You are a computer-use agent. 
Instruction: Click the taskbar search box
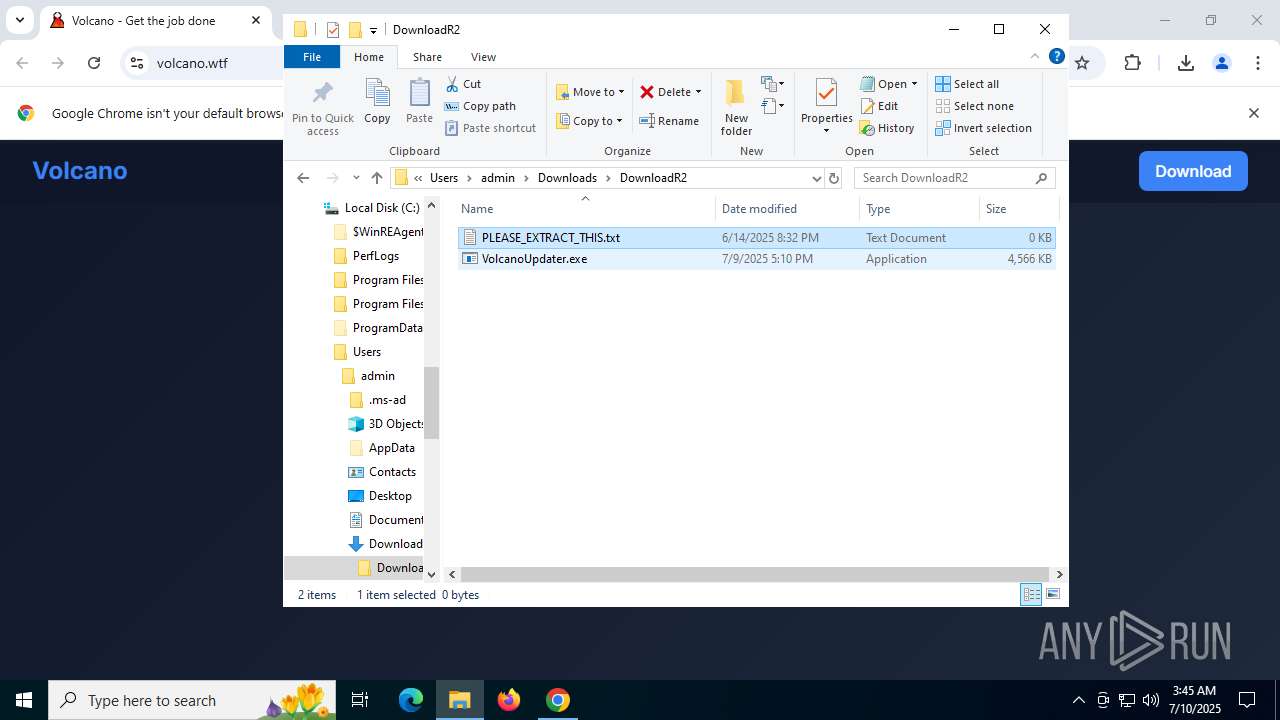point(194,700)
